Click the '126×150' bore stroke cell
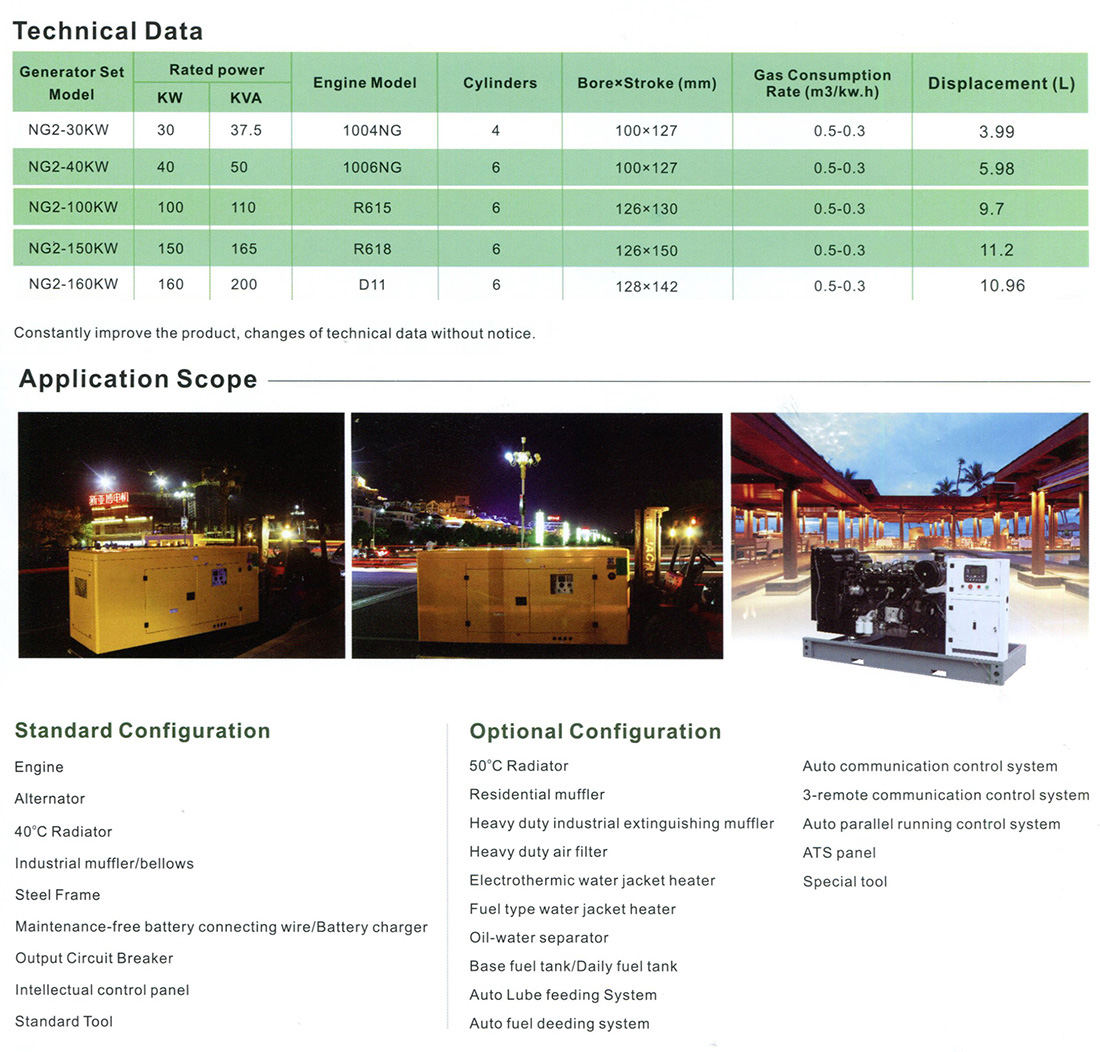The image size is (1100, 1052). point(646,250)
